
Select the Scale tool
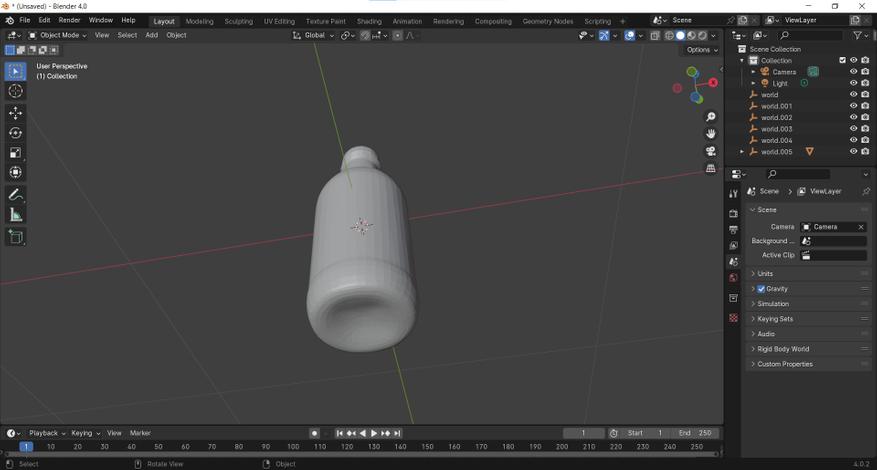pos(15,153)
